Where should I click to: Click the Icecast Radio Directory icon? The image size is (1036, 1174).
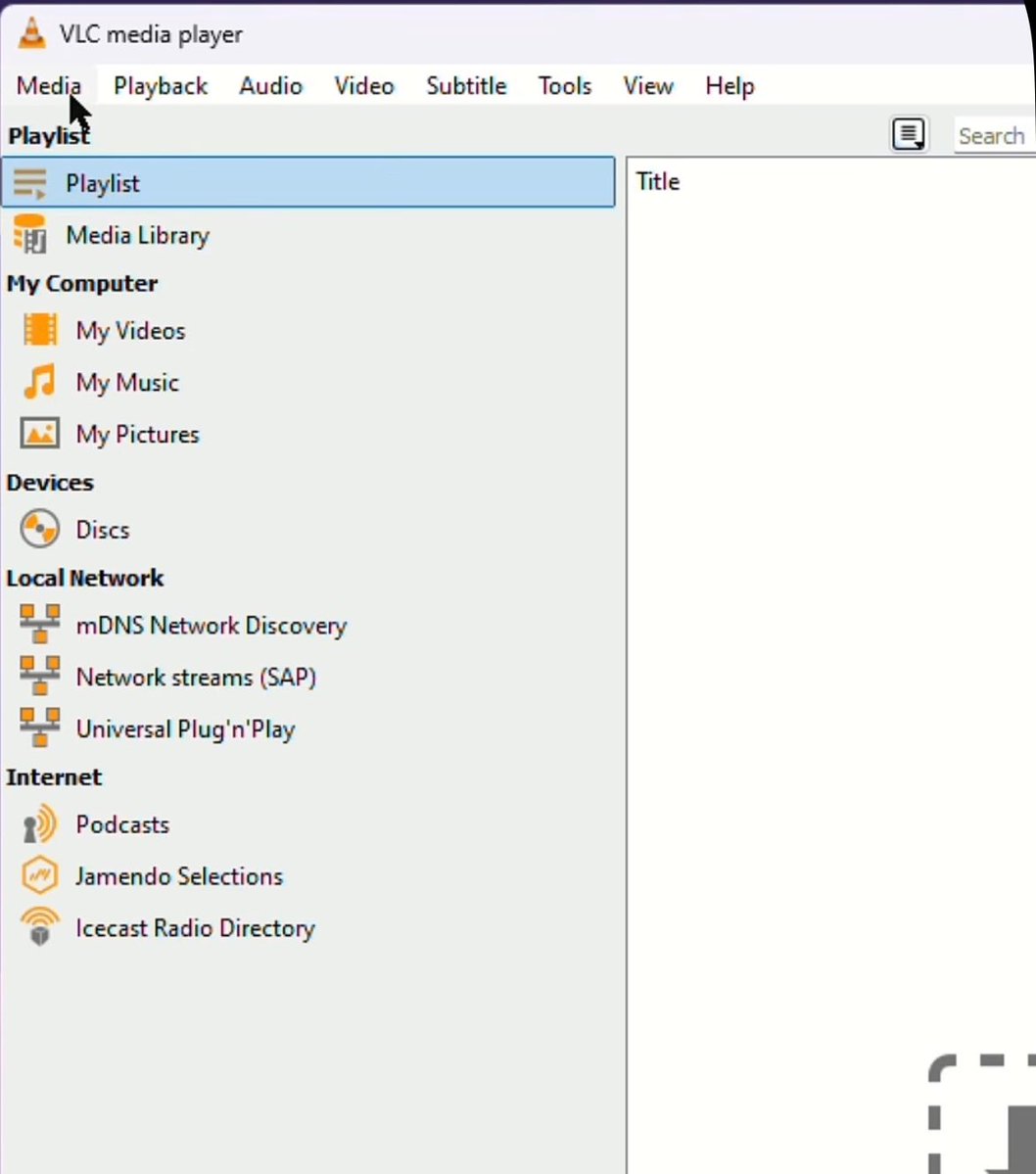click(40, 927)
